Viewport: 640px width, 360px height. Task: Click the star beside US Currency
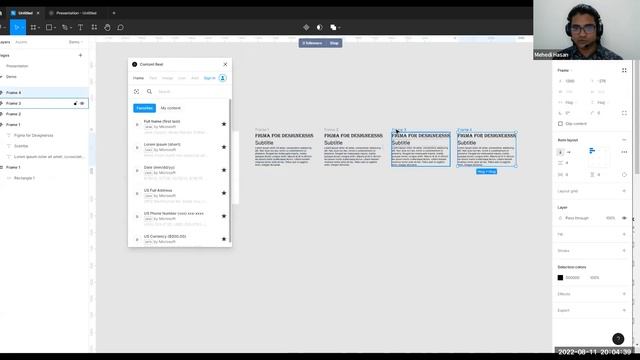pos(224,239)
